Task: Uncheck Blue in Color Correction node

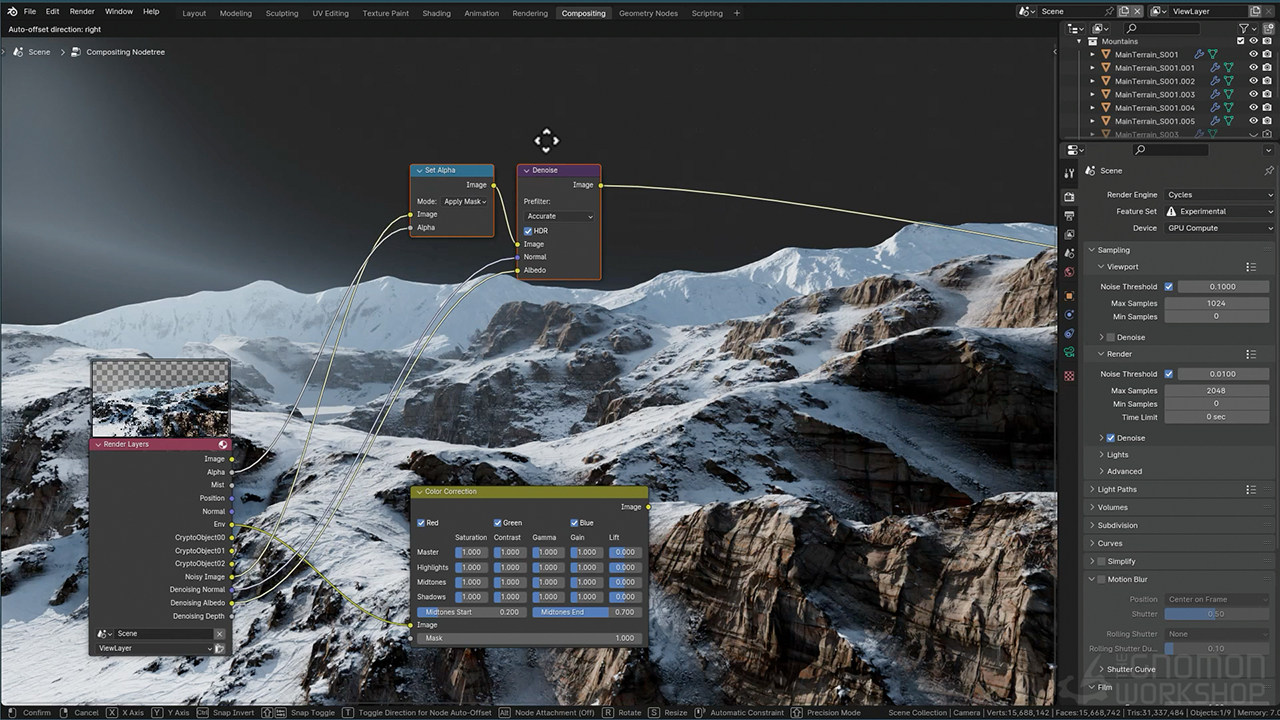Action: coord(574,523)
